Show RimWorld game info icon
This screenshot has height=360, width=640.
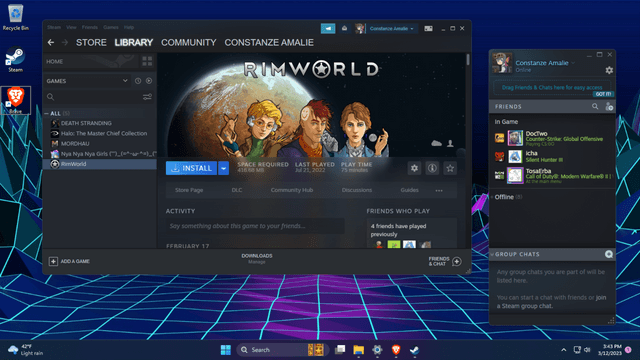coord(432,168)
